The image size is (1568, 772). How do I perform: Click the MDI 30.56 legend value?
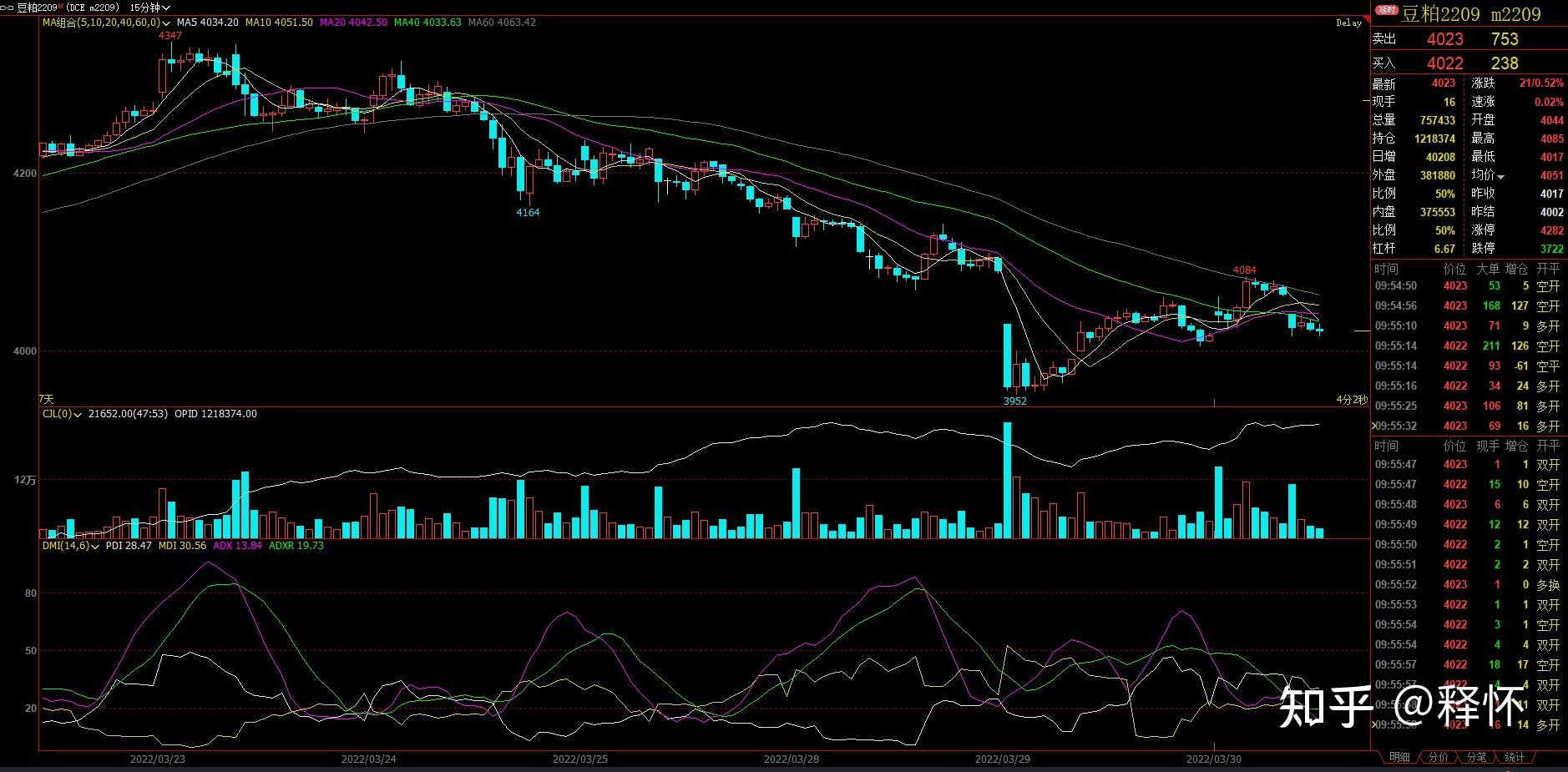click(182, 546)
